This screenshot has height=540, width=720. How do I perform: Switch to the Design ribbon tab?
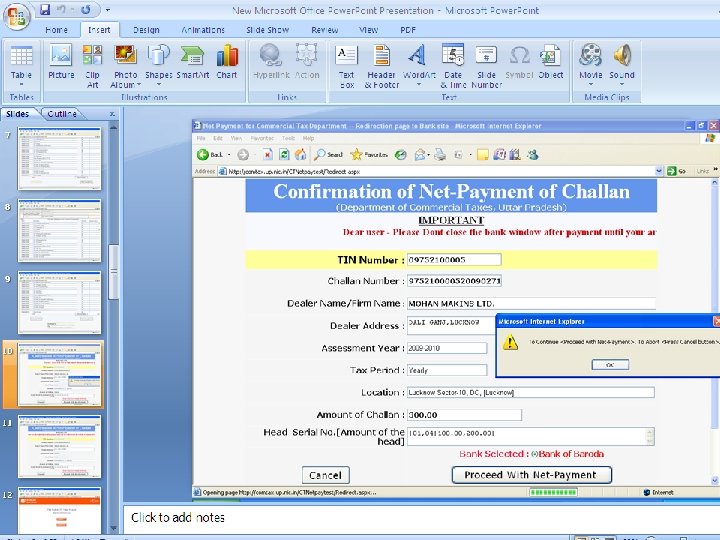click(x=146, y=30)
